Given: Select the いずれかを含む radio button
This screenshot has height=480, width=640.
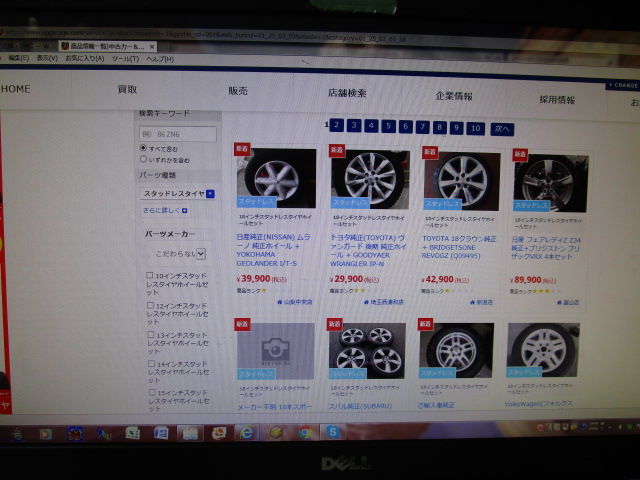Looking at the screenshot, I should tap(143, 159).
